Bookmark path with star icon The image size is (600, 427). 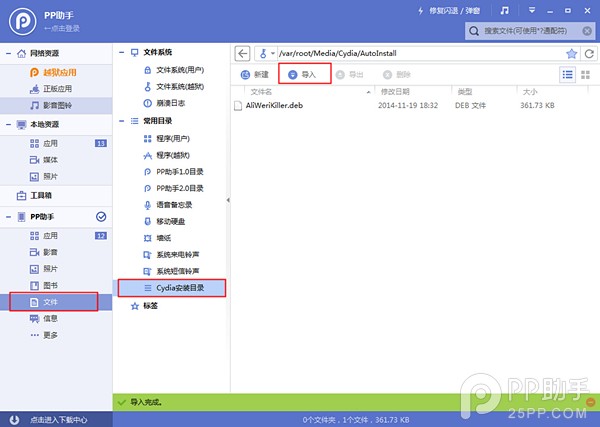click(x=572, y=54)
